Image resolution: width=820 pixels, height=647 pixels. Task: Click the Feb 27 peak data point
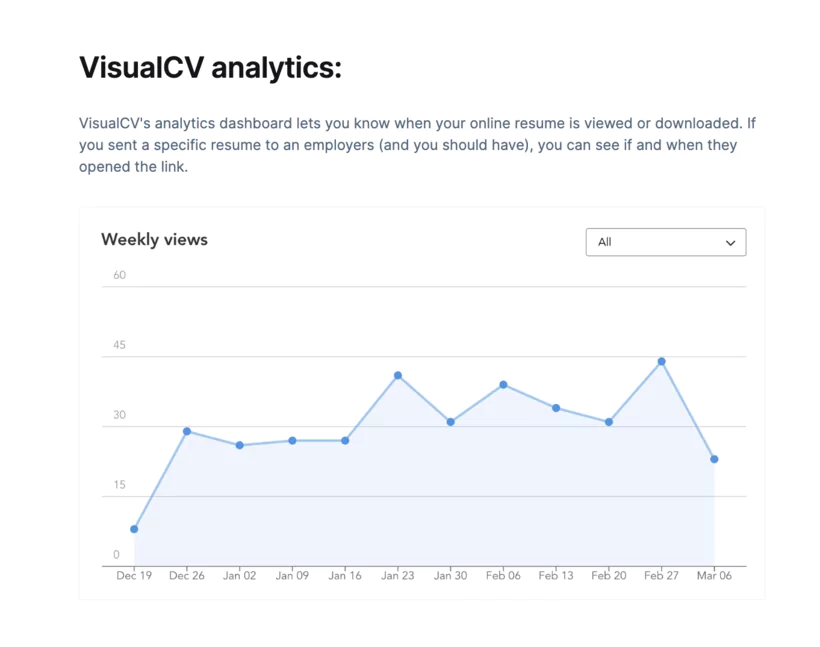pyautogui.click(x=661, y=361)
